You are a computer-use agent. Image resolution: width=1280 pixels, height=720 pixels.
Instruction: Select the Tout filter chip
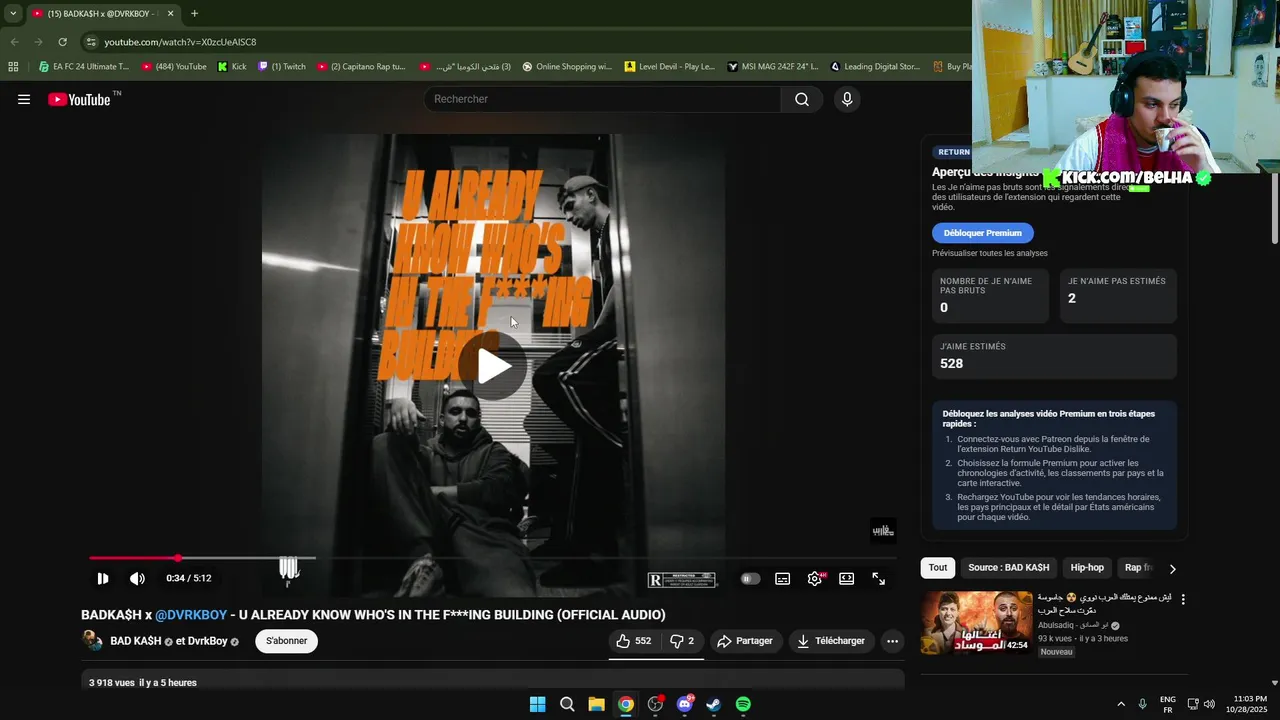pyautogui.click(x=938, y=568)
